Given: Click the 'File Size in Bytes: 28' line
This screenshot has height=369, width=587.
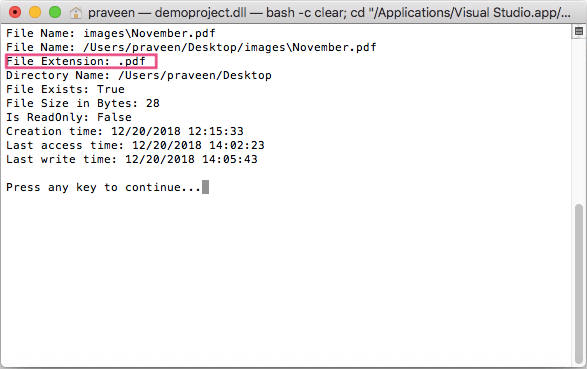Looking at the screenshot, I should tap(83, 104).
